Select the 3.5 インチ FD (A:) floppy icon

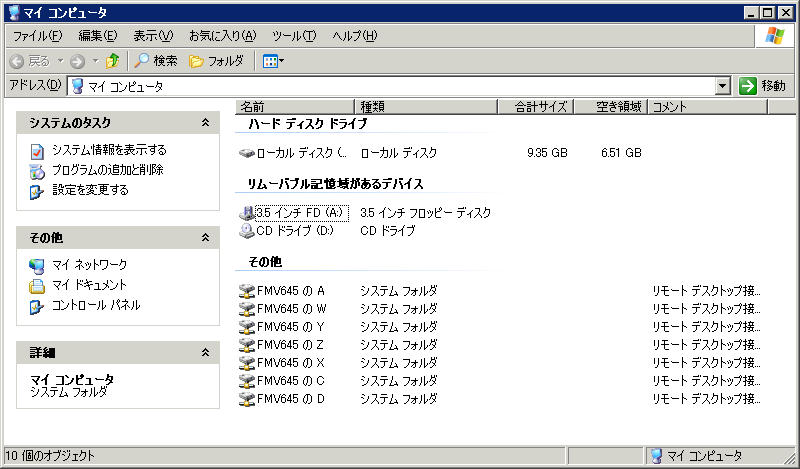pos(247,213)
